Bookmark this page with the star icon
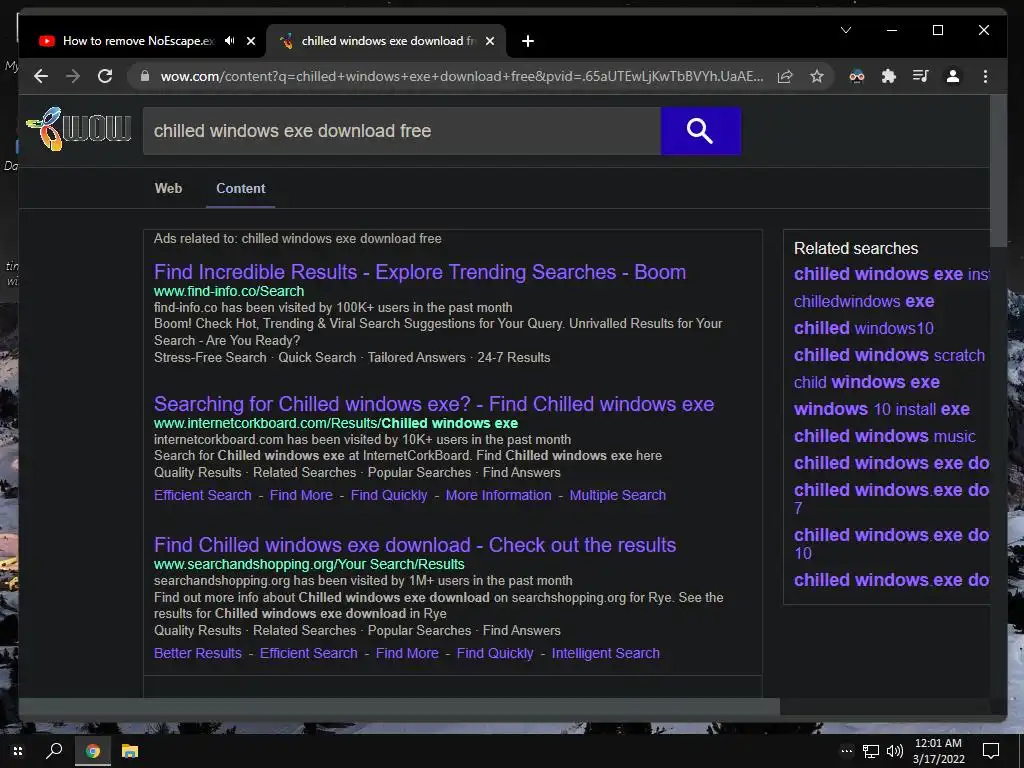The width and height of the screenshot is (1024, 768). (817, 76)
